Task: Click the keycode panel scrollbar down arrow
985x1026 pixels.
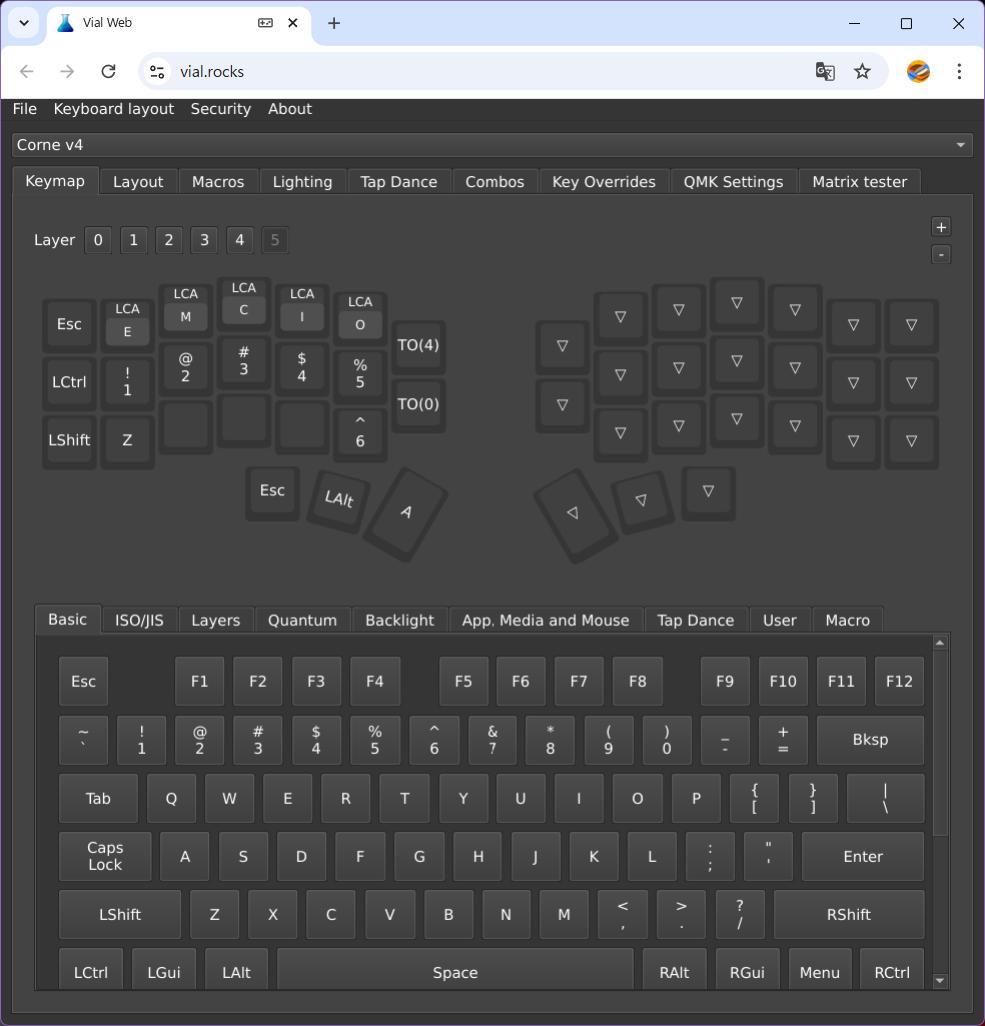Action: pyautogui.click(x=940, y=980)
